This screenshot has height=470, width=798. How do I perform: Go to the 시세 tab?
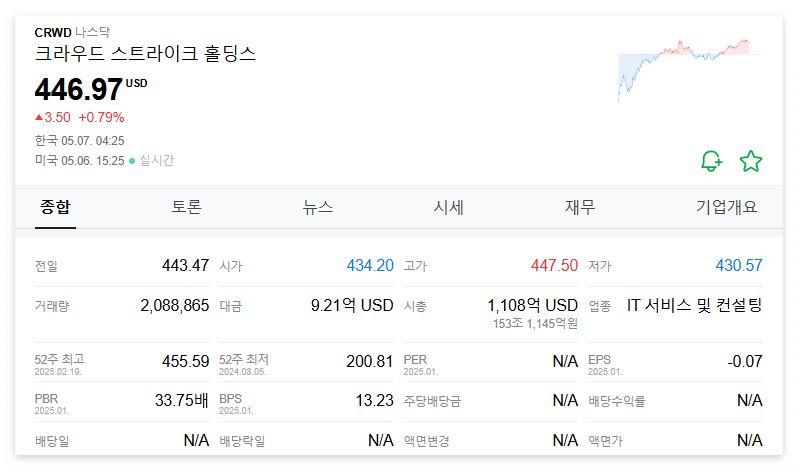[448, 207]
